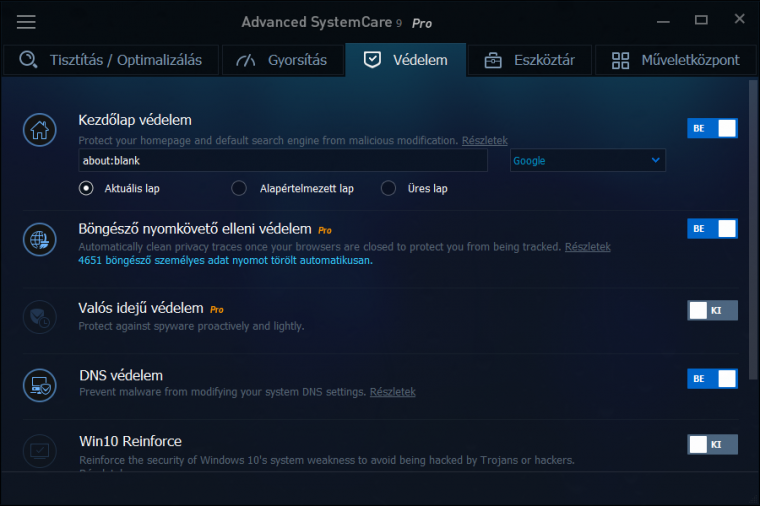Click the Win10 Reinforce heading
The width and height of the screenshot is (760, 506).
coord(130,441)
